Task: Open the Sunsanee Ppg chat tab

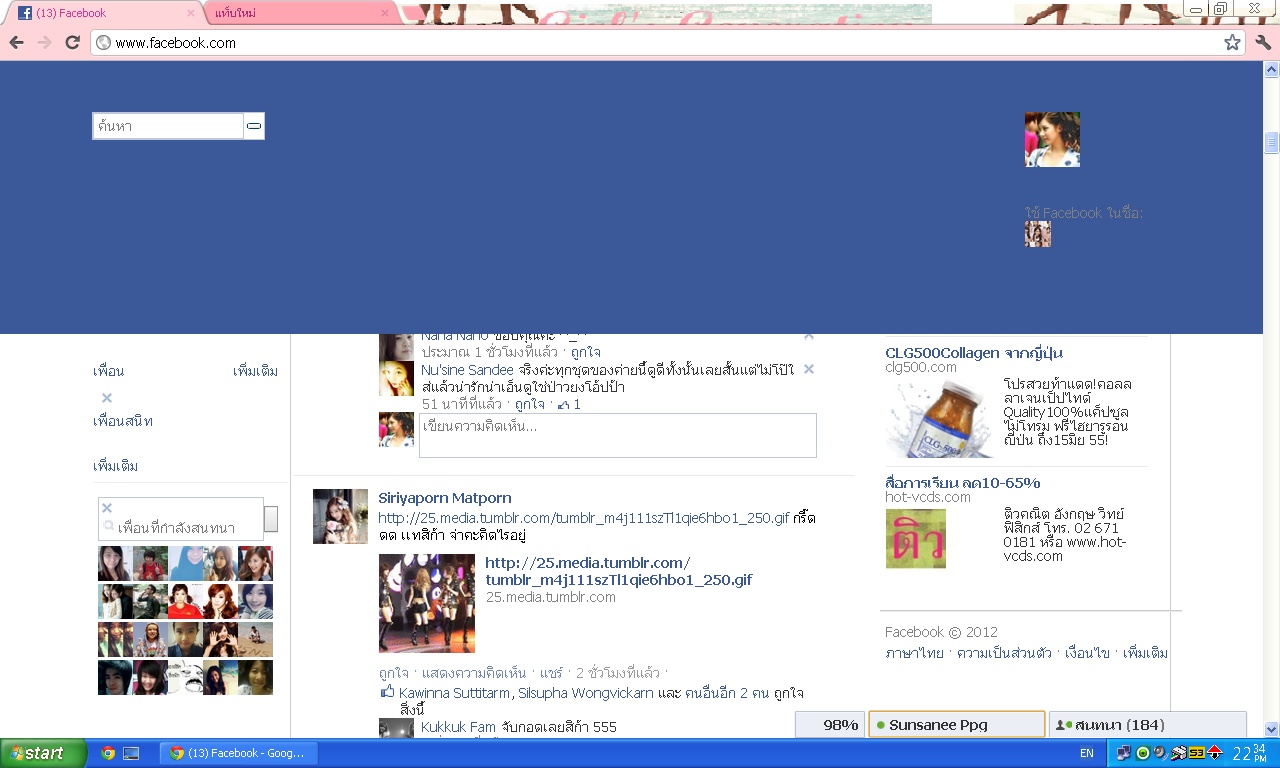Action: (956, 725)
